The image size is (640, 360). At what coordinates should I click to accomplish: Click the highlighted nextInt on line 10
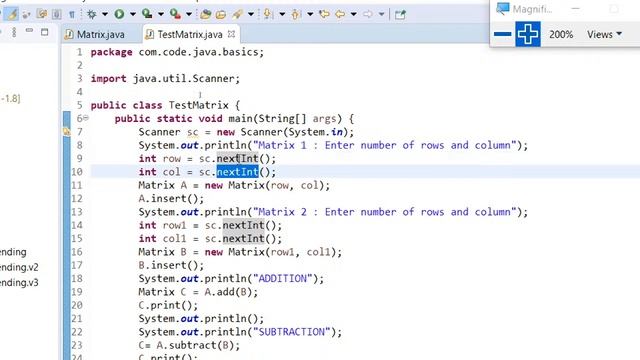(238, 172)
